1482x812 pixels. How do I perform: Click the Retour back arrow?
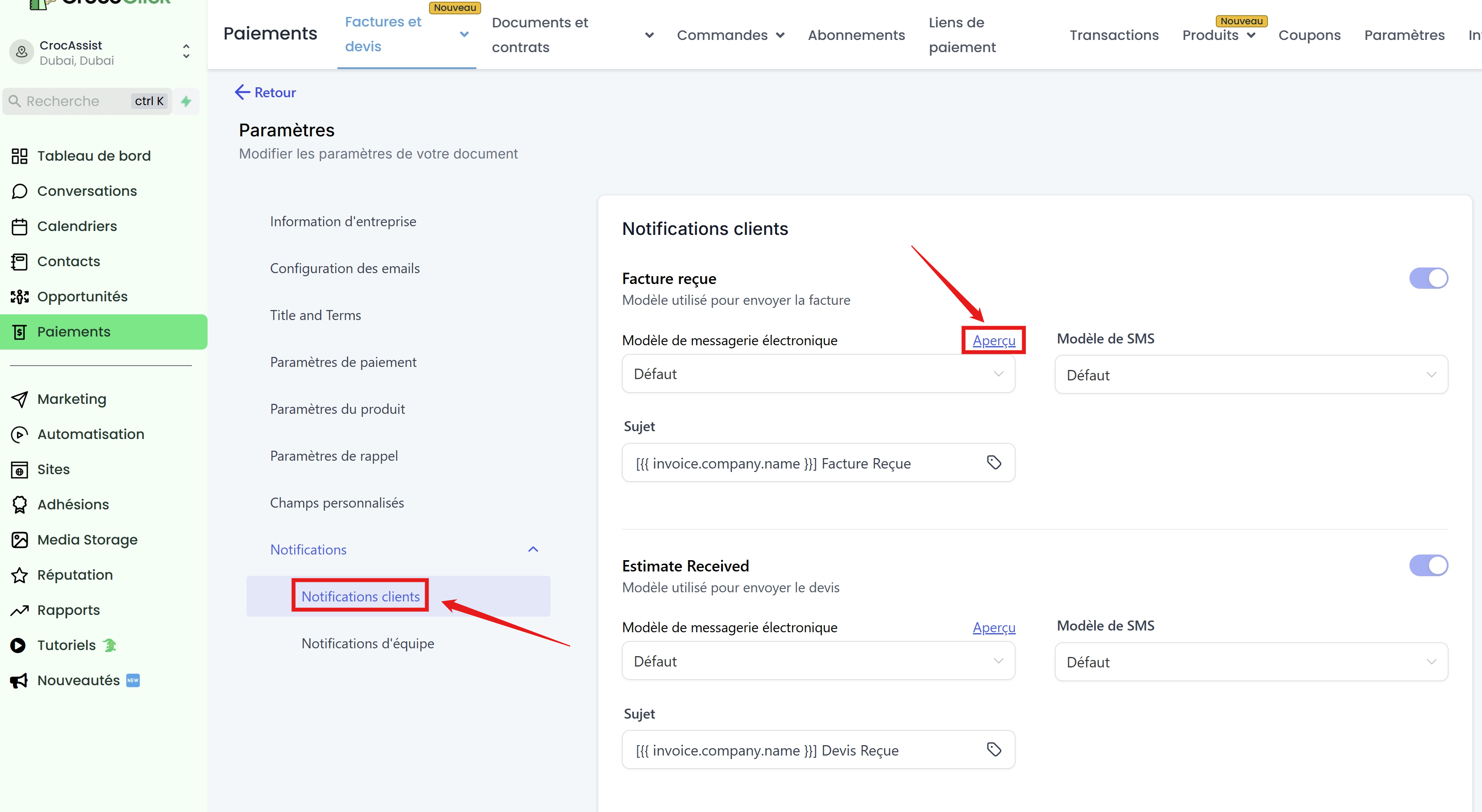click(x=242, y=92)
